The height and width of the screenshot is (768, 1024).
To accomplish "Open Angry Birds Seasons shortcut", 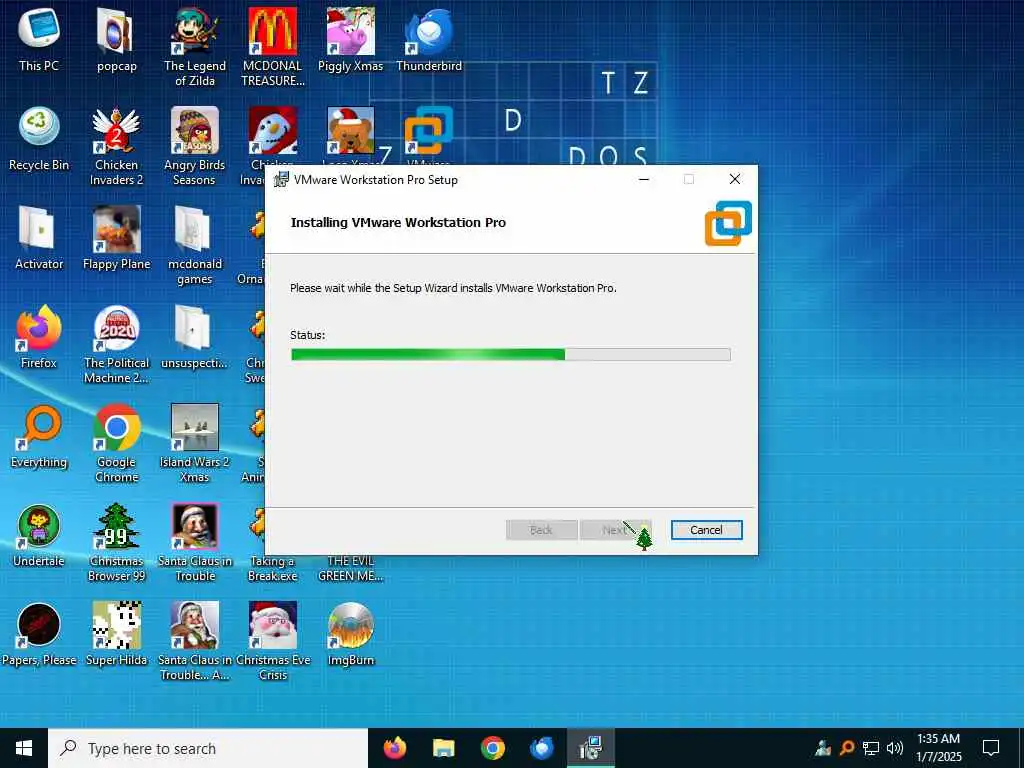I will pos(195,146).
